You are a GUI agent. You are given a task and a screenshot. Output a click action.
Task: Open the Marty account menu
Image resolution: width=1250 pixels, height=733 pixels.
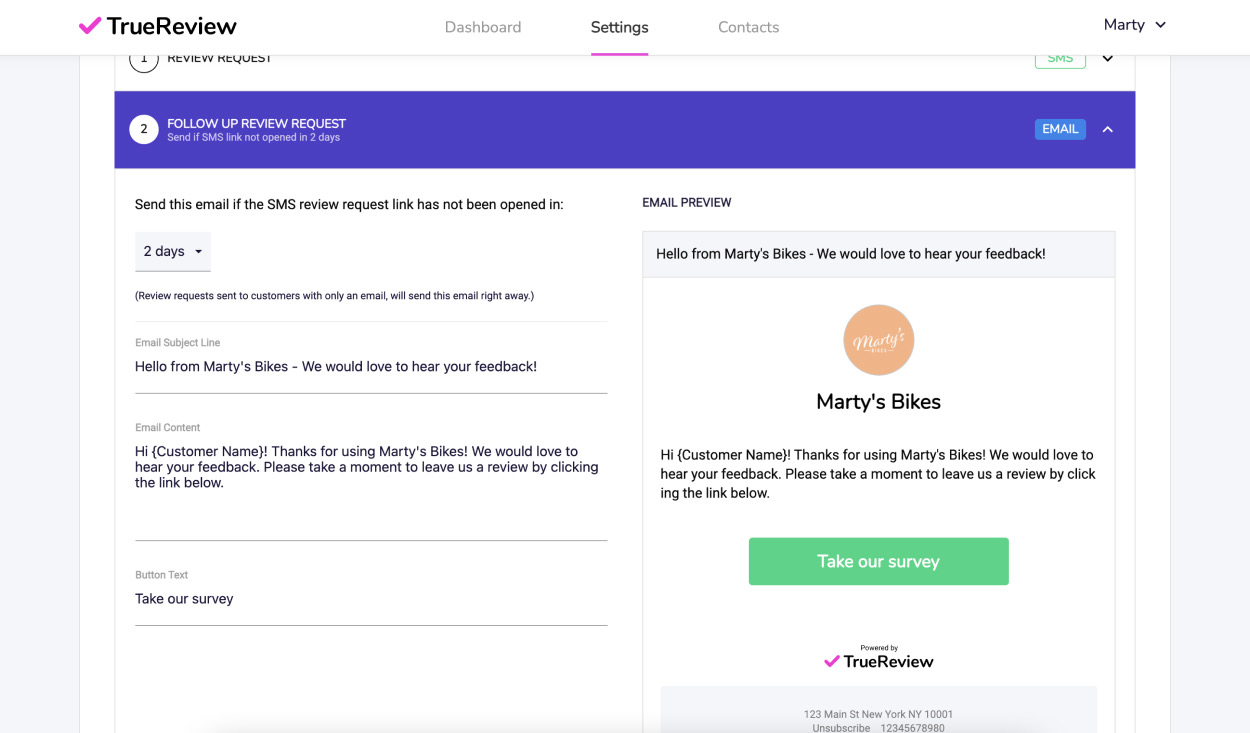(1135, 25)
